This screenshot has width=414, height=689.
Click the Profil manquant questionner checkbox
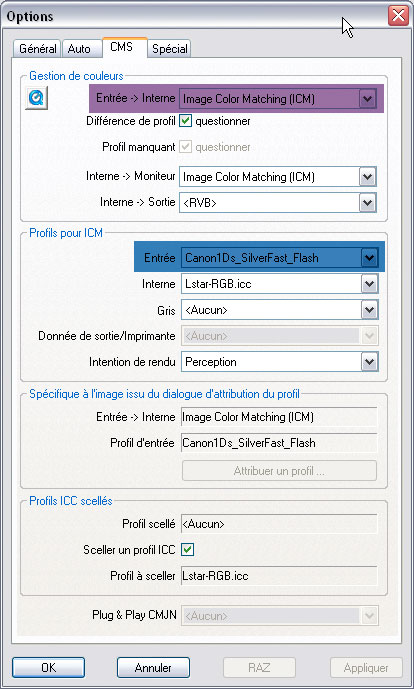(x=185, y=147)
